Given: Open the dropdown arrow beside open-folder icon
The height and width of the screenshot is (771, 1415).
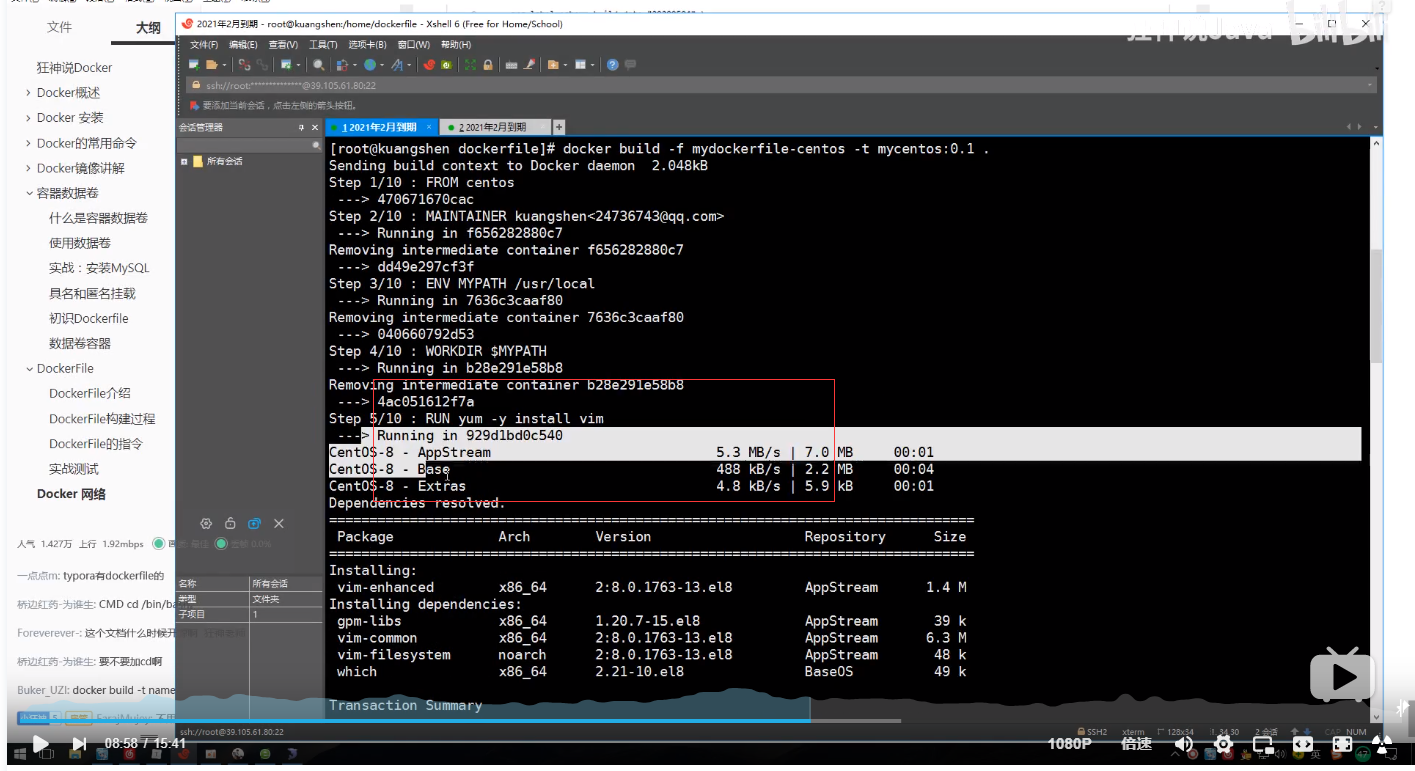Looking at the screenshot, I should [x=224, y=65].
